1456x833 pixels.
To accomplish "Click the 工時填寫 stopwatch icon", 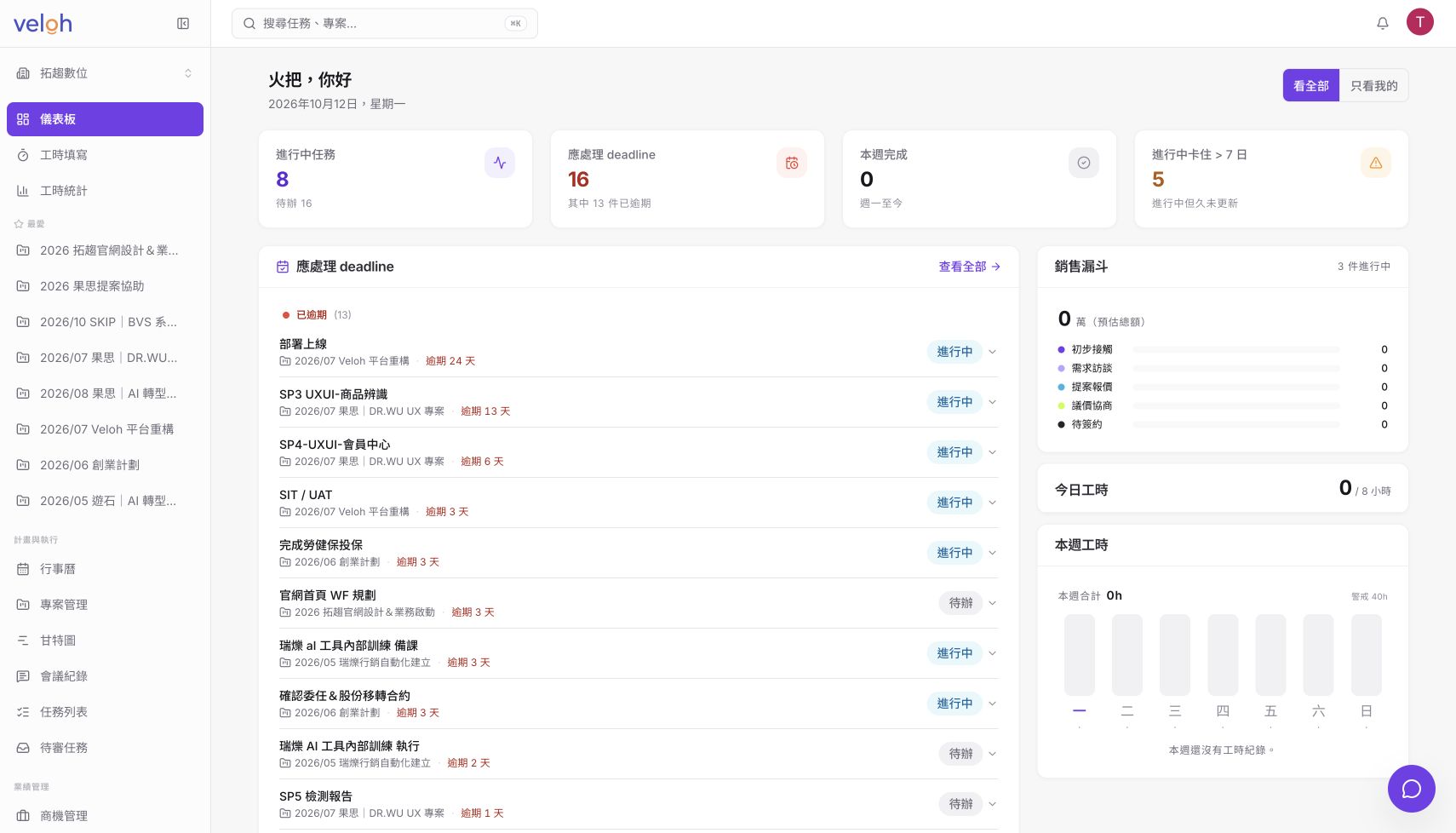I will tap(23, 155).
